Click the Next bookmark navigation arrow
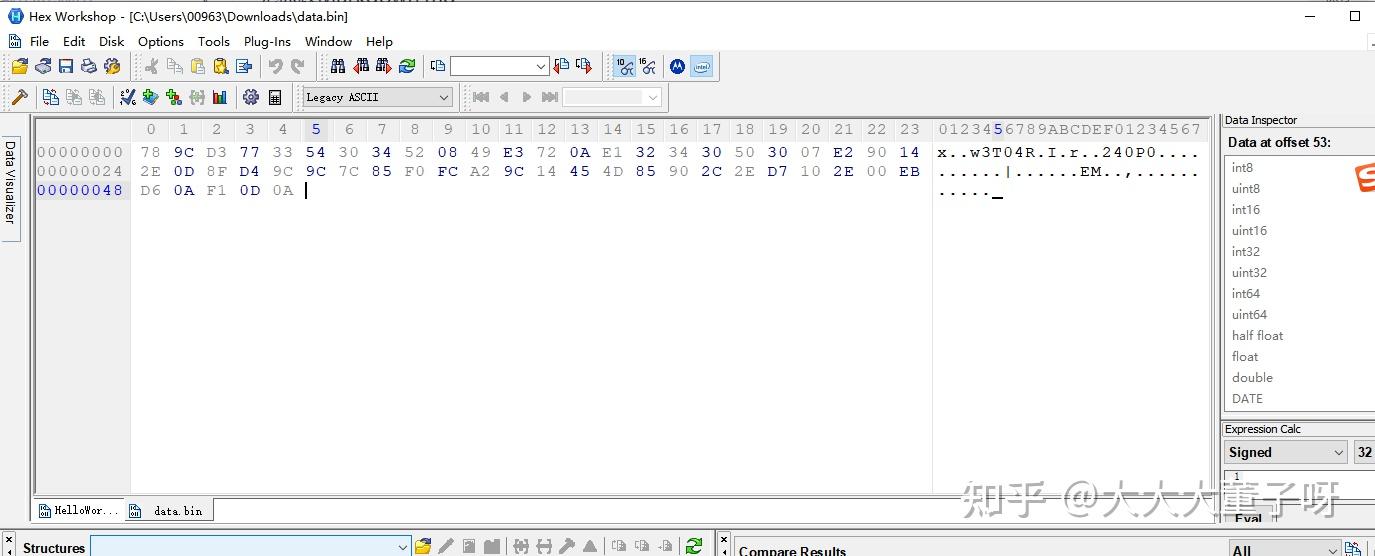 (x=527, y=97)
